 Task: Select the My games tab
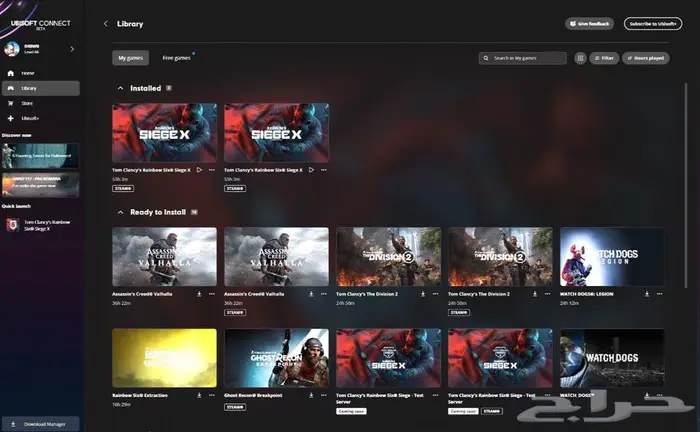point(130,58)
